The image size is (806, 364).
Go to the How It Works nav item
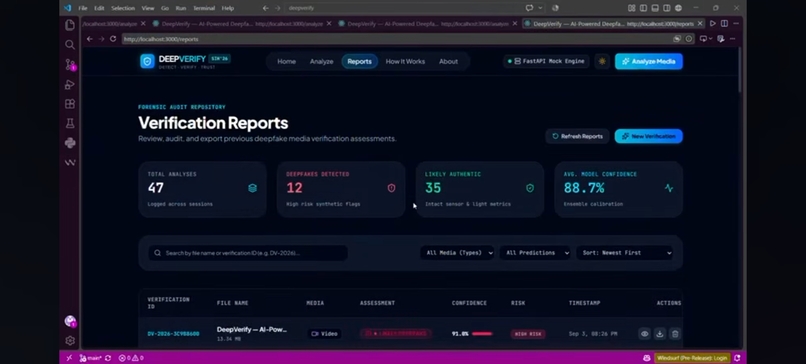(x=405, y=62)
